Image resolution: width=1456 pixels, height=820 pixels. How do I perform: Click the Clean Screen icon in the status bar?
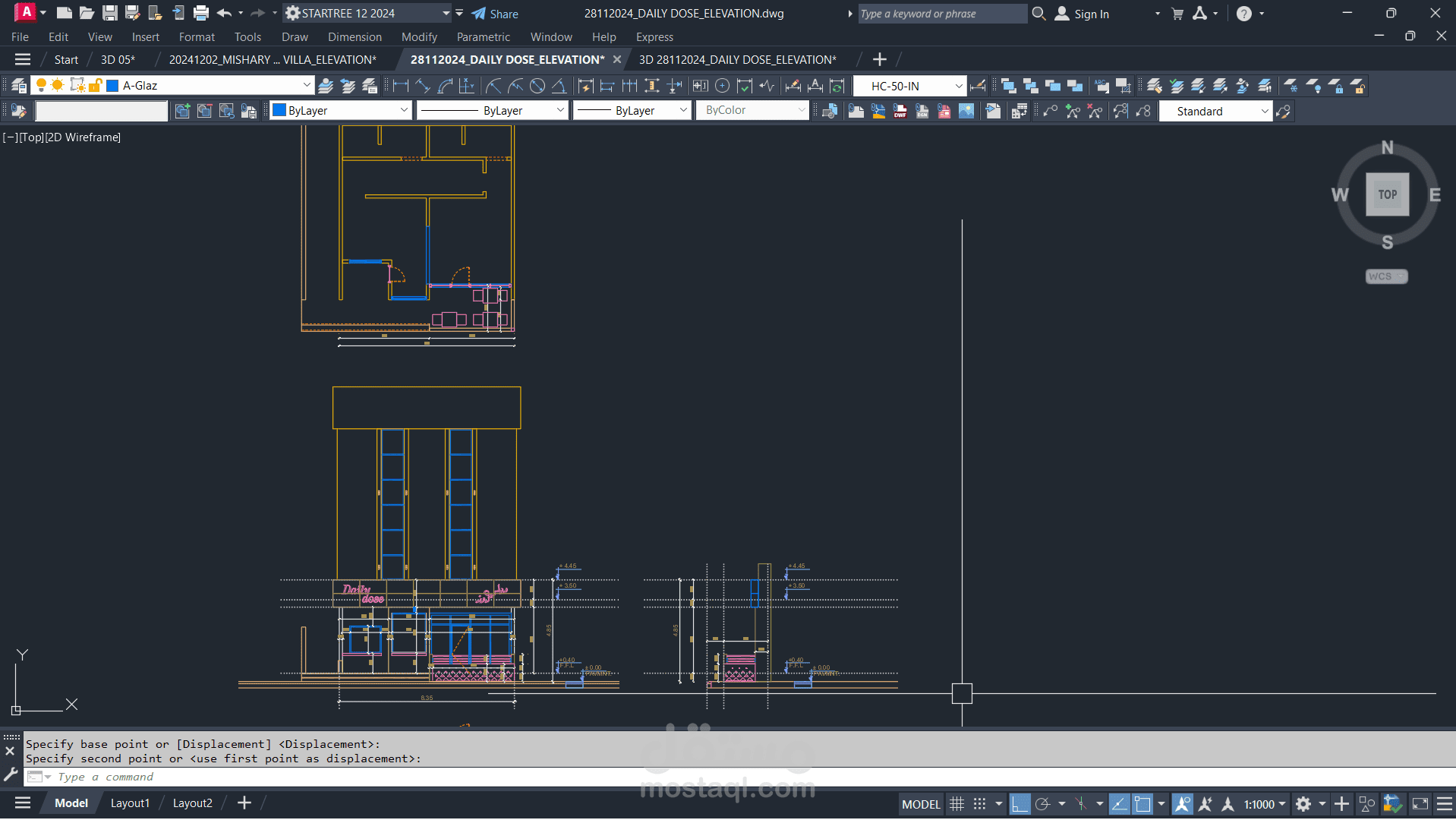click(1420, 803)
